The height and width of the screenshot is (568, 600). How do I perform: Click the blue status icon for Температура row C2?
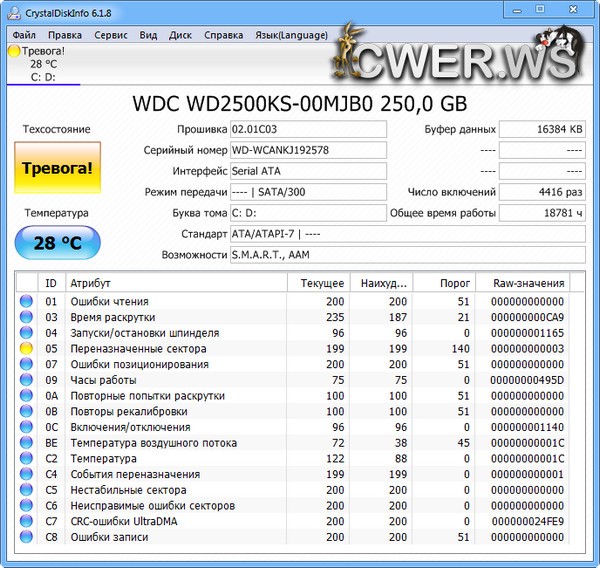27,459
